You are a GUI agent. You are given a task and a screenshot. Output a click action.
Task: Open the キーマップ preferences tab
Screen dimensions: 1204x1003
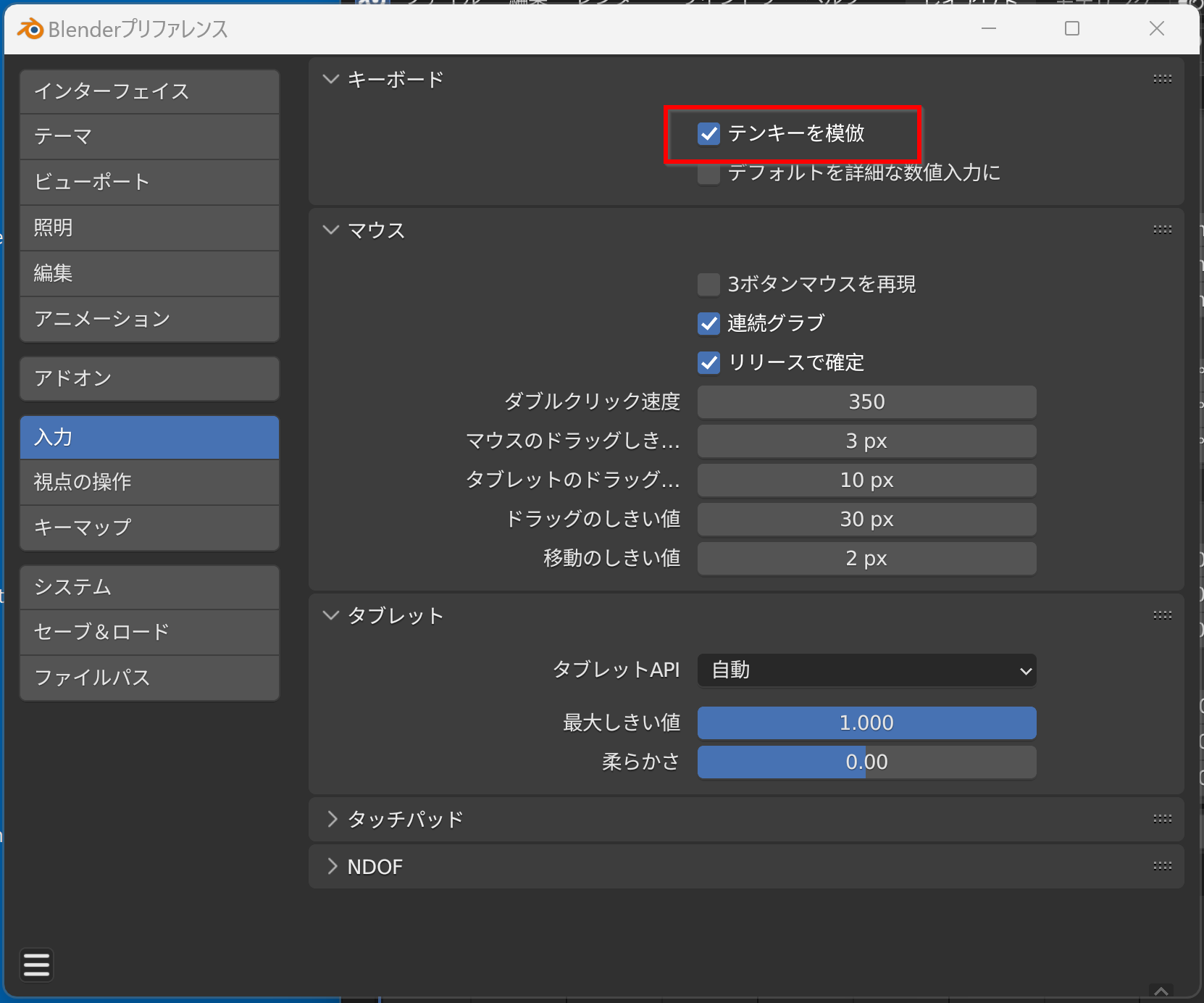(x=150, y=528)
